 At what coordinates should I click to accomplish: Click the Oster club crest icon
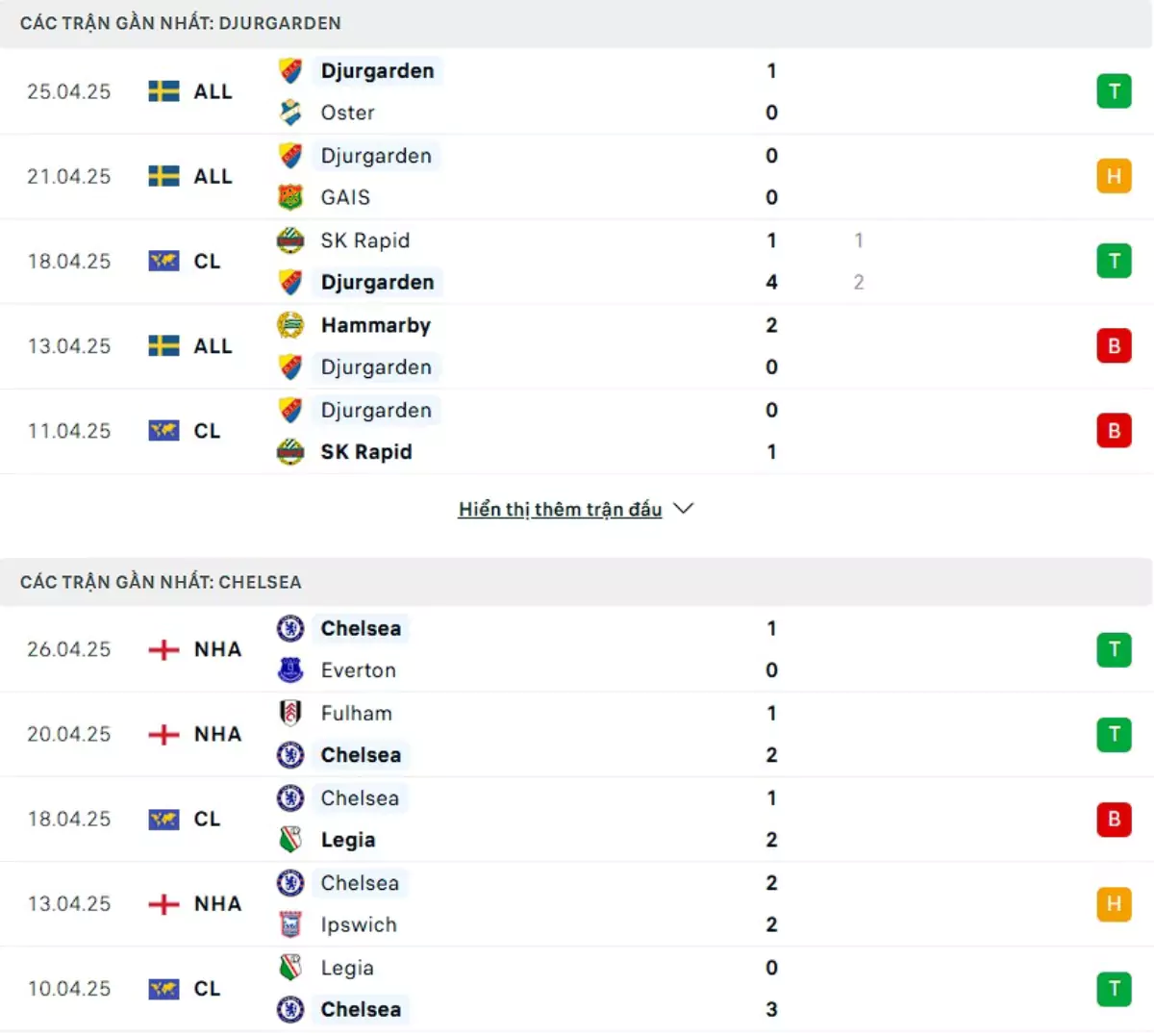(x=290, y=113)
